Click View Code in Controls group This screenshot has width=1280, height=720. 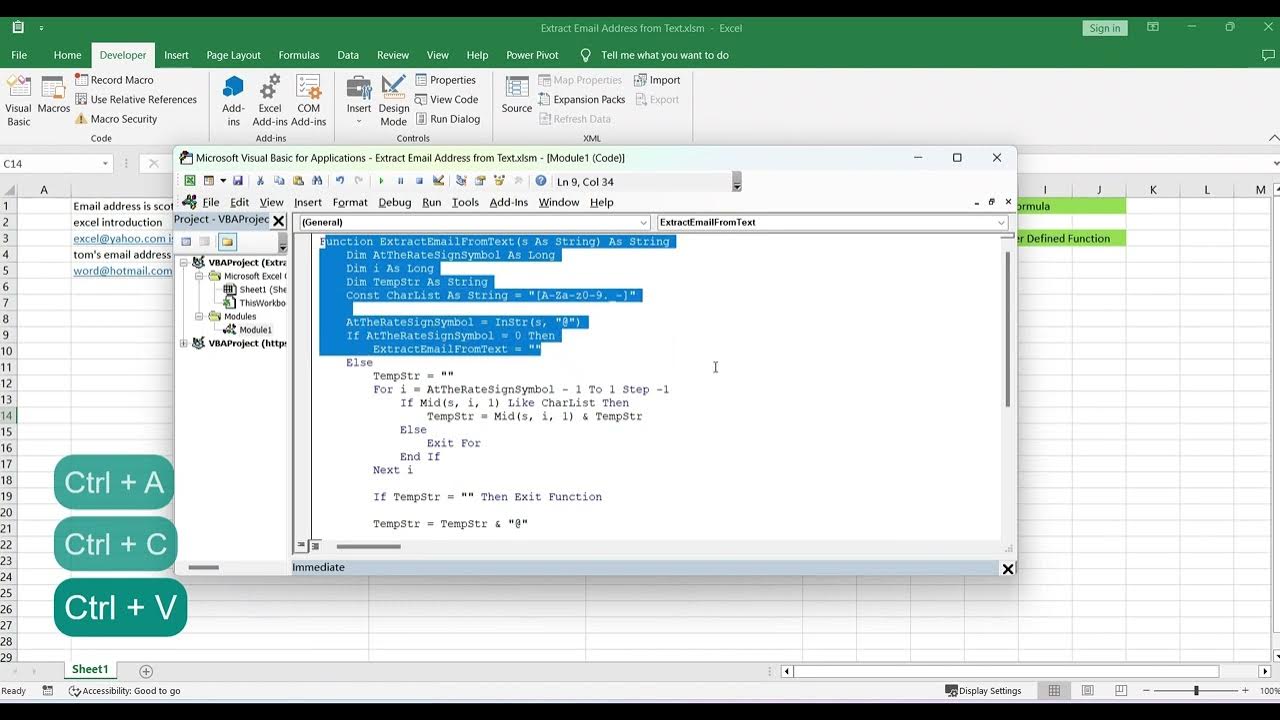click(446, 99)
